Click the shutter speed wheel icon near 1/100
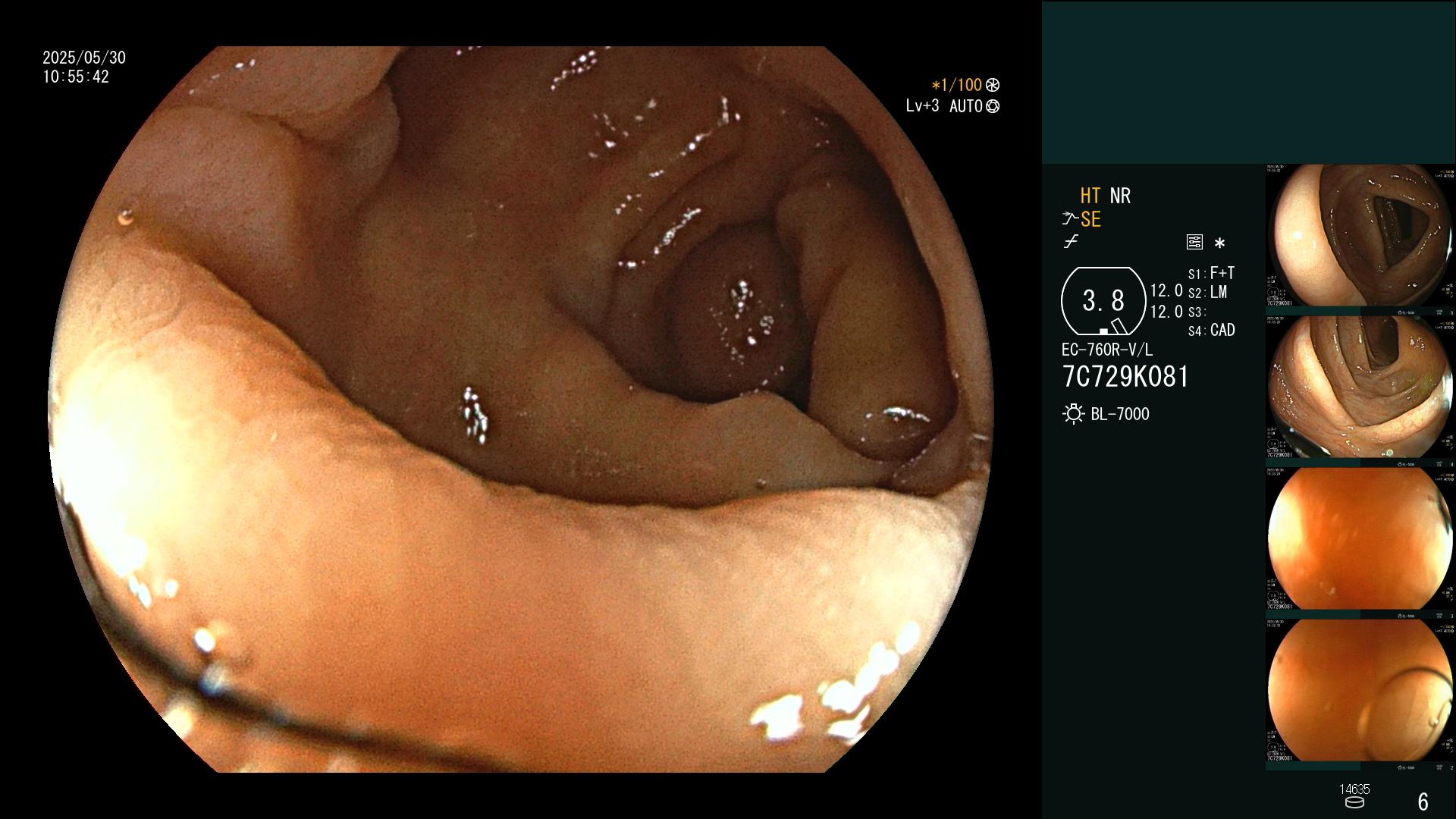Screen dimensions: 1456x819 pyautogui.click(x=992, y=85)
